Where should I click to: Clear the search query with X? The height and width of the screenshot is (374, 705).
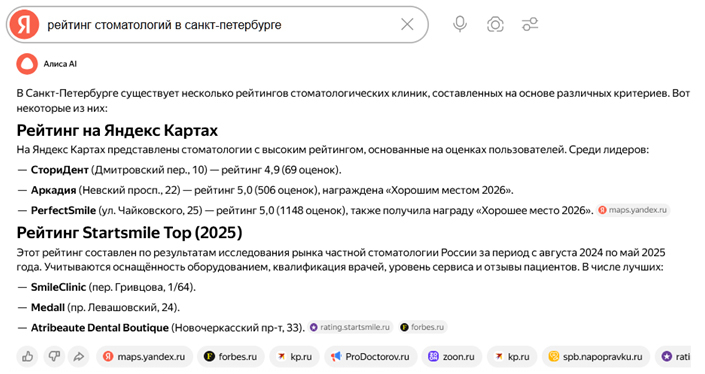tap(407, 24)
